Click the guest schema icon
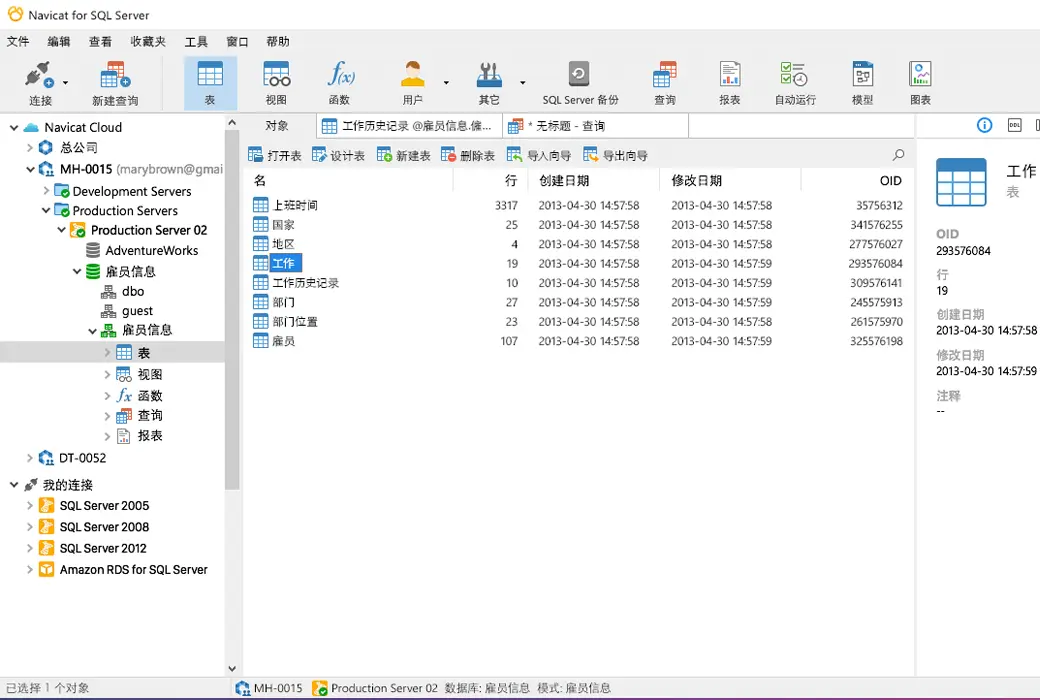Viewport: 1040px width, 700px height. (108, 311)
